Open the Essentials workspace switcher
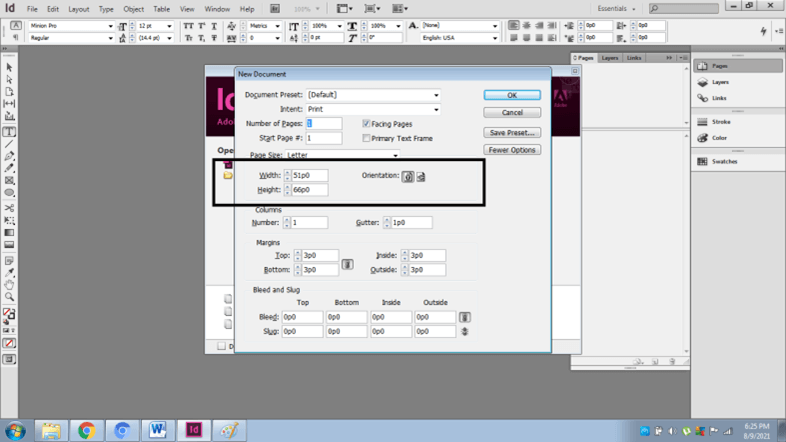Image resolution: width=786 pixels, height=442 pixels. click(617, 9)
